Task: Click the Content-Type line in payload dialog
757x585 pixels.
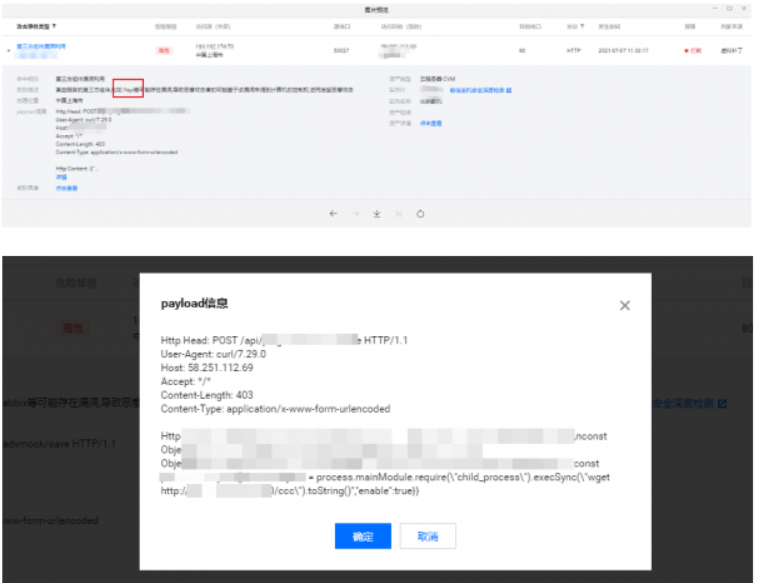Action: click(275, 409)
